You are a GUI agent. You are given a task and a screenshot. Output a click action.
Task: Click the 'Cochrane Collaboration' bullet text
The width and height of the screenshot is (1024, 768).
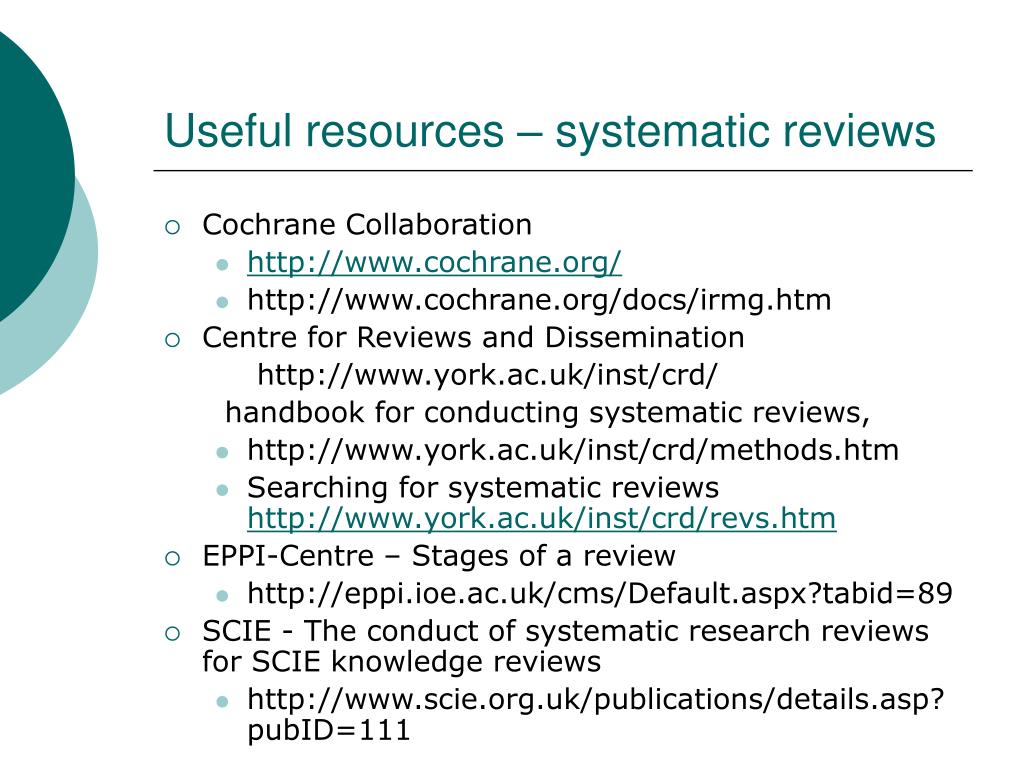pyautogui.click(x=367, y=225)
